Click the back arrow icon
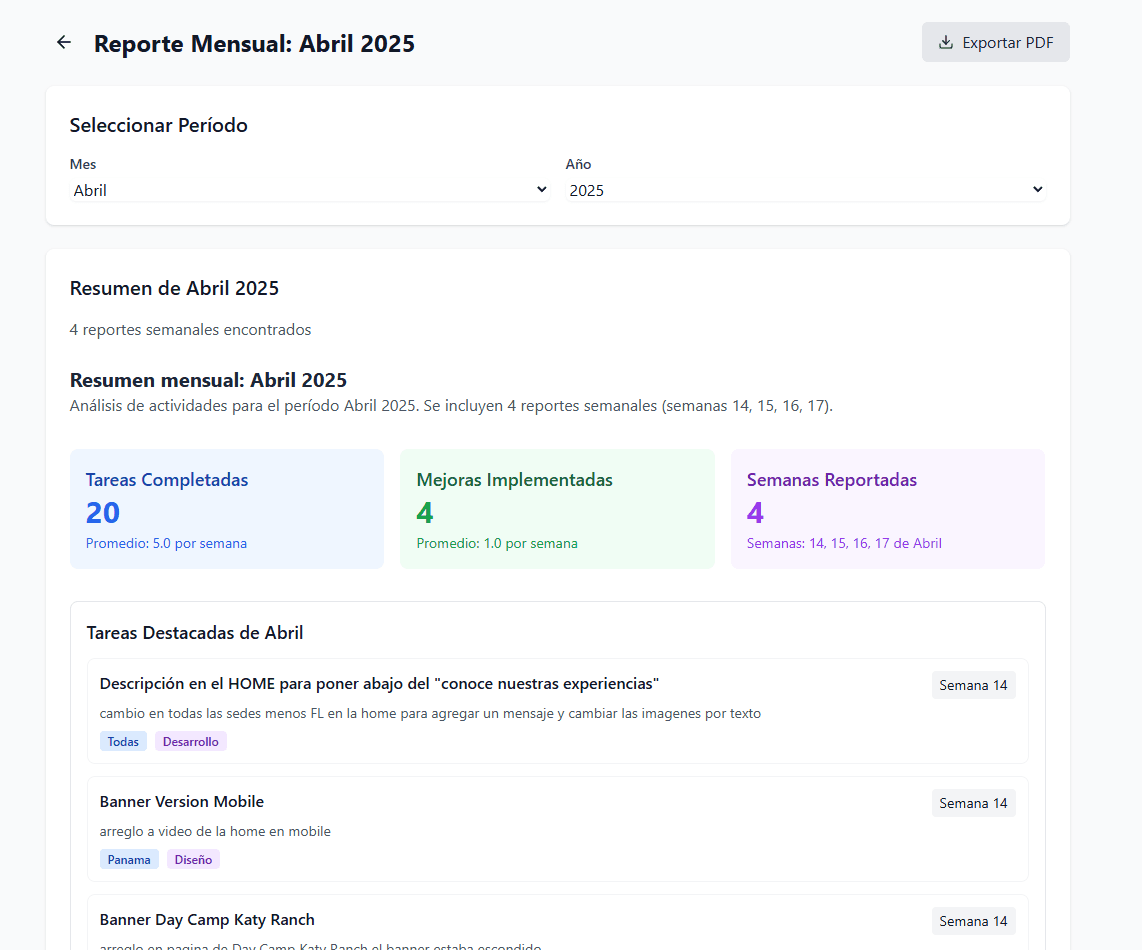The width and height of the screenshot is (1142, 950). coord(64,42)
